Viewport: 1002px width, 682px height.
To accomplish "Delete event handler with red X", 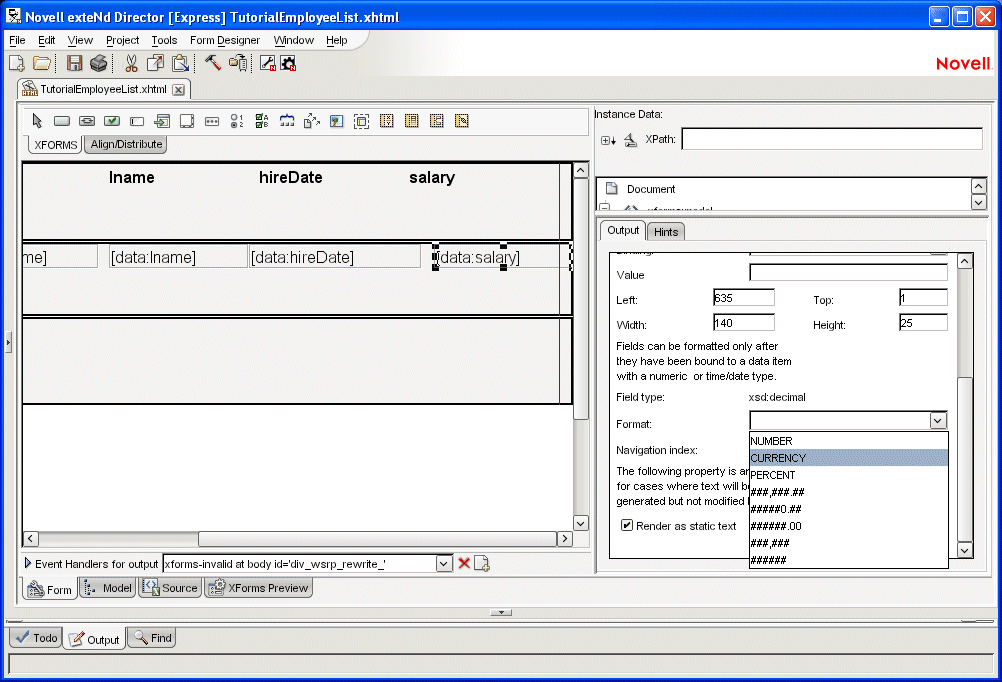I will tap(464, 564).
